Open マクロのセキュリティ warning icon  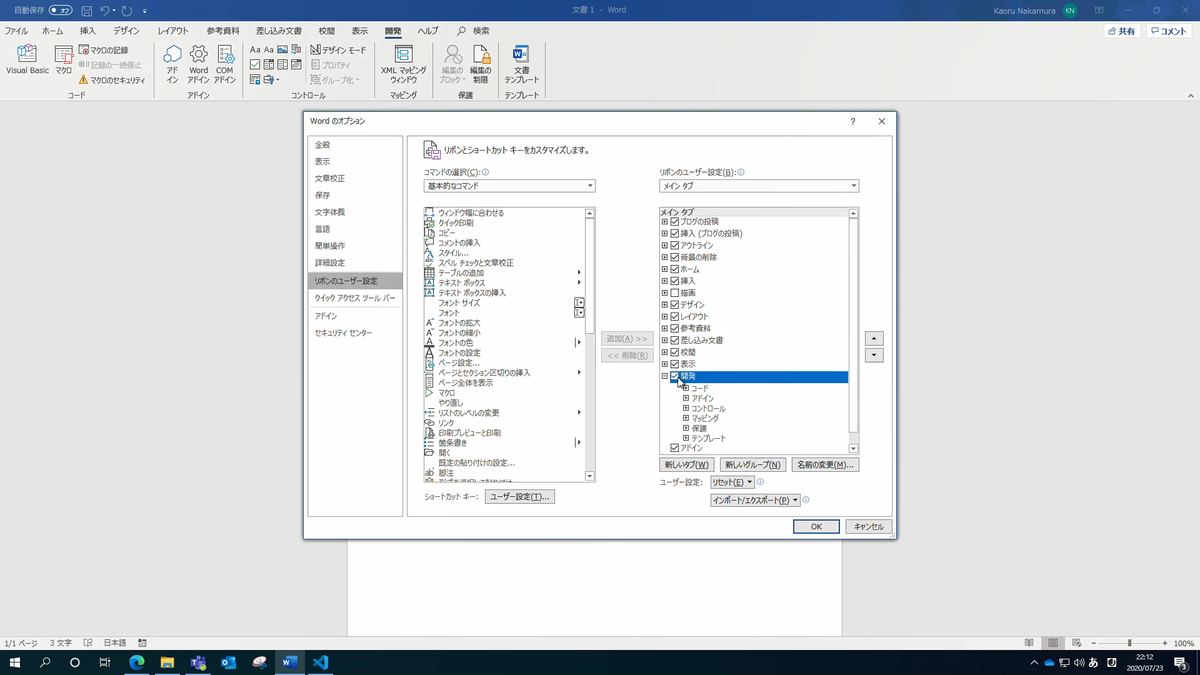click(x=84, y=80)
